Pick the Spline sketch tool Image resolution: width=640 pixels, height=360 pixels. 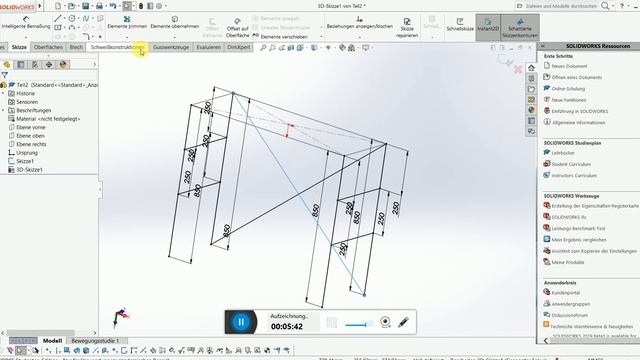point(86,18)
